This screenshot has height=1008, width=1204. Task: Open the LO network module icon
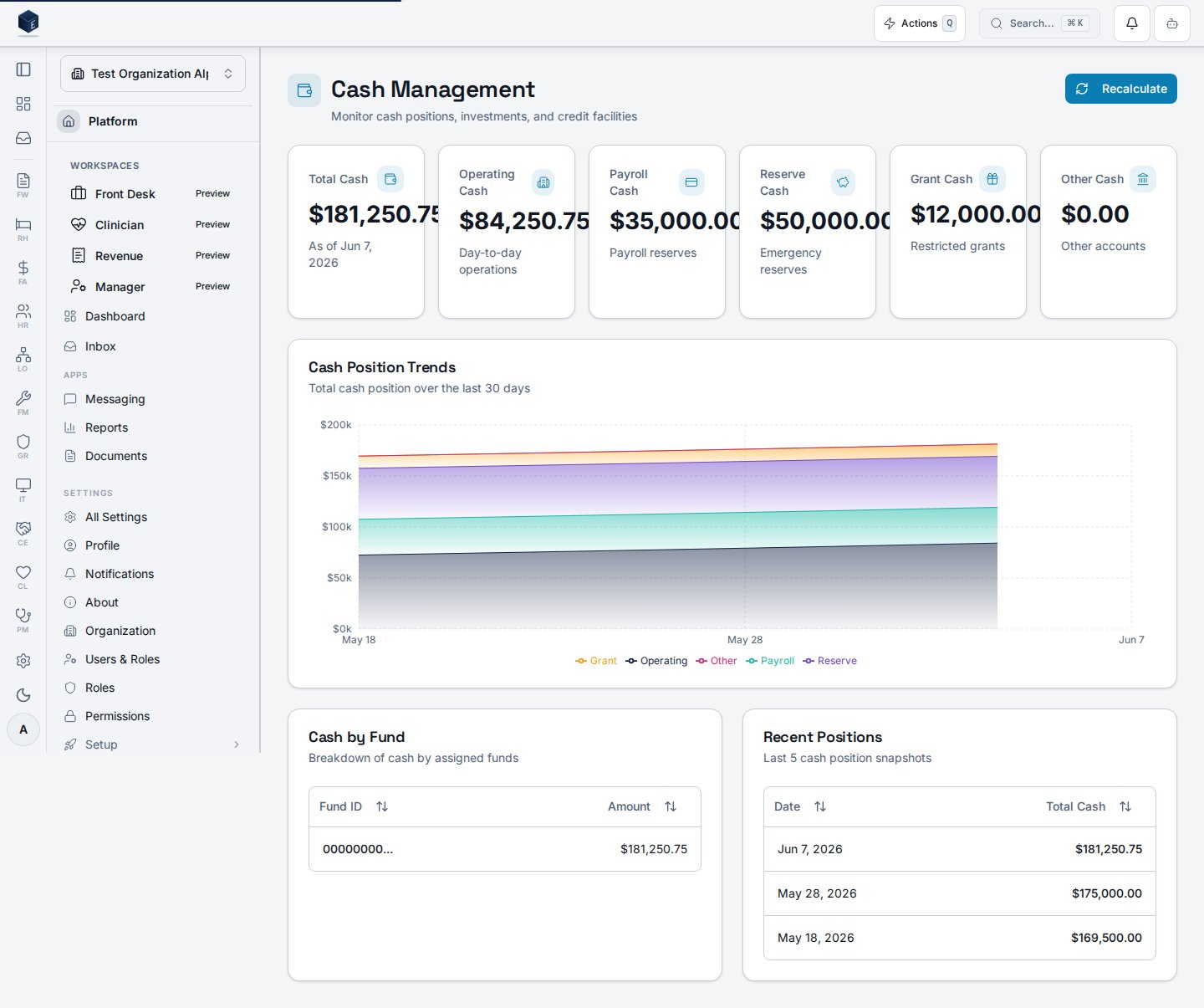point(23,359)
